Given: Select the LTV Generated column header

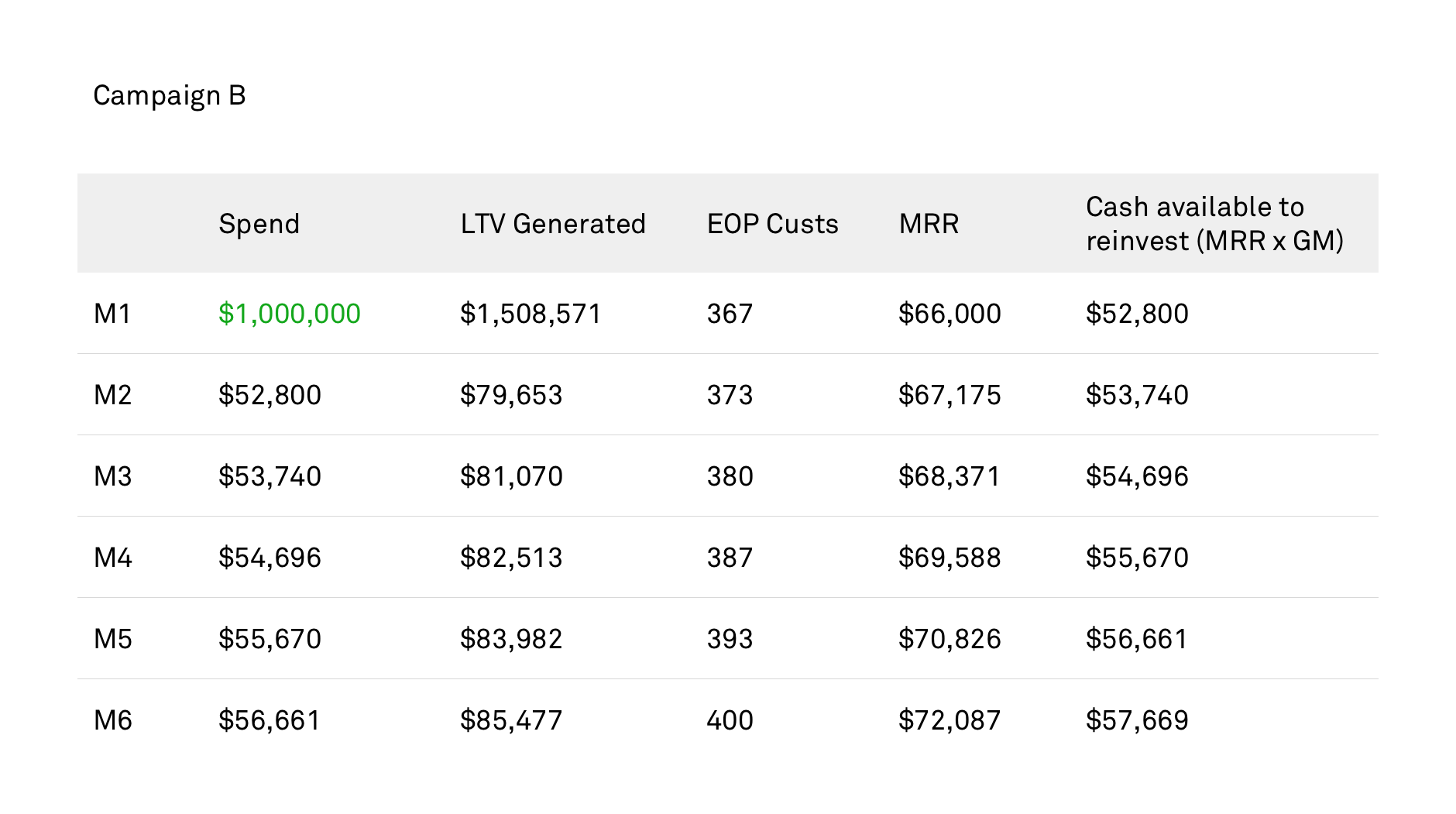Looking at the screenshot, I should pos(553,224).
